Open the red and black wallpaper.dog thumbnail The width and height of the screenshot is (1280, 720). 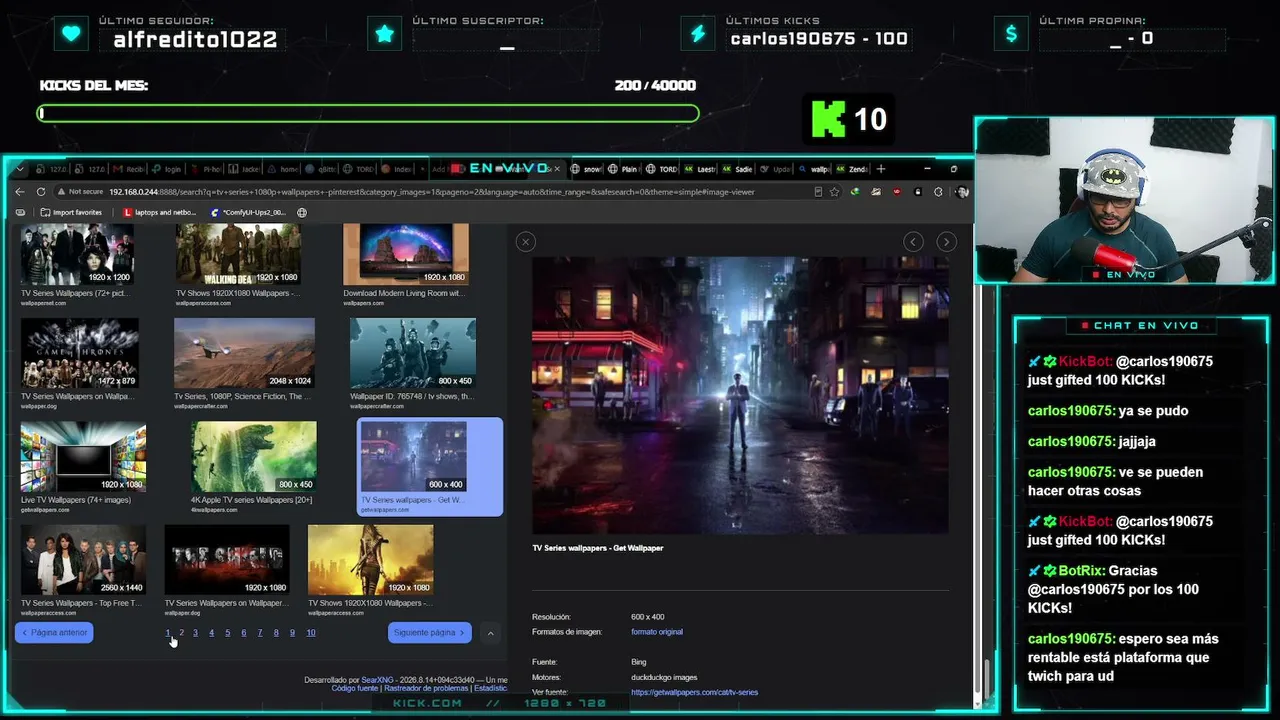click(x=227, y=560)
